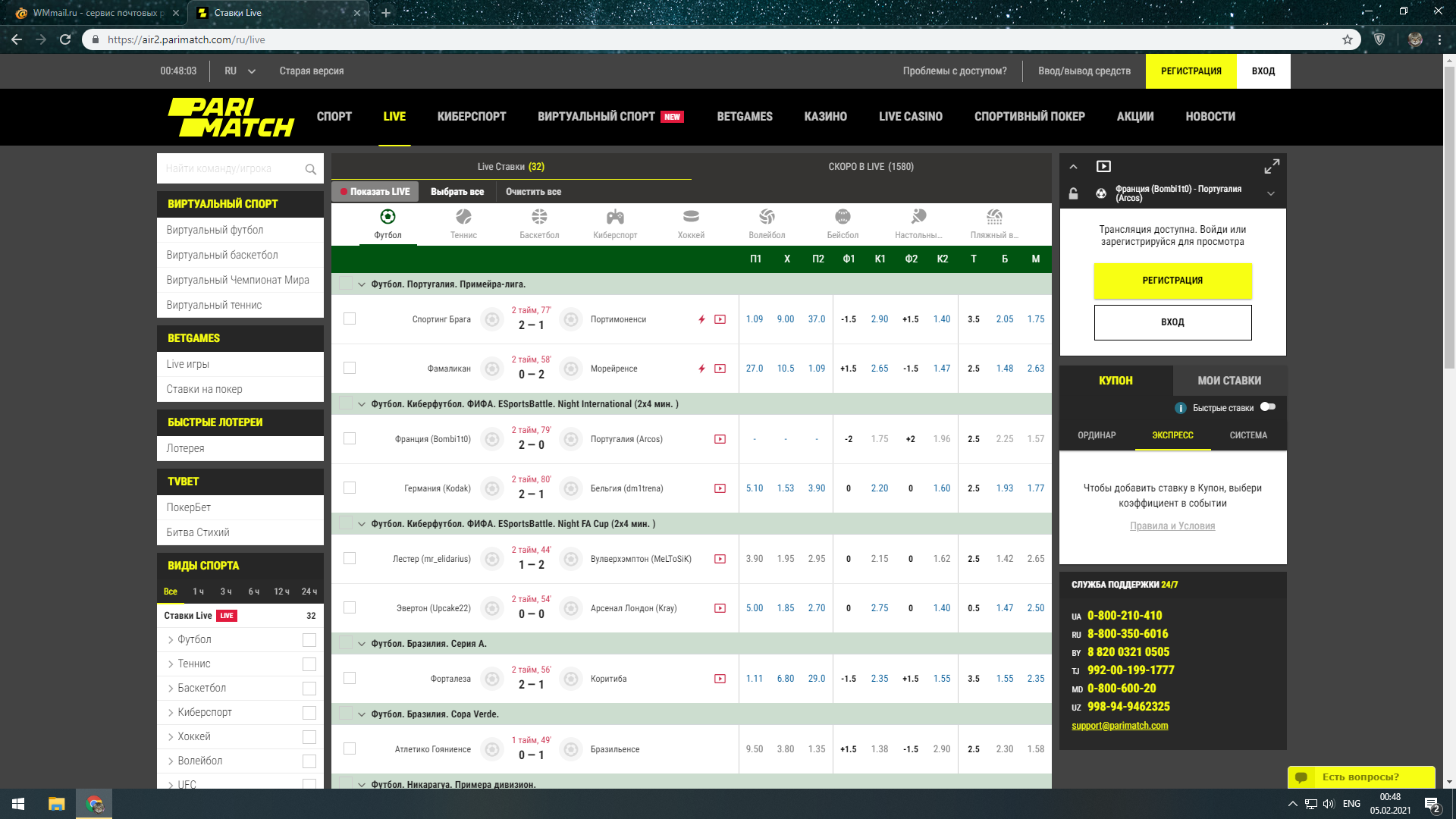Click the team search input field
The width and height of the screenshot is (1456, 819).
click(231, 168)
